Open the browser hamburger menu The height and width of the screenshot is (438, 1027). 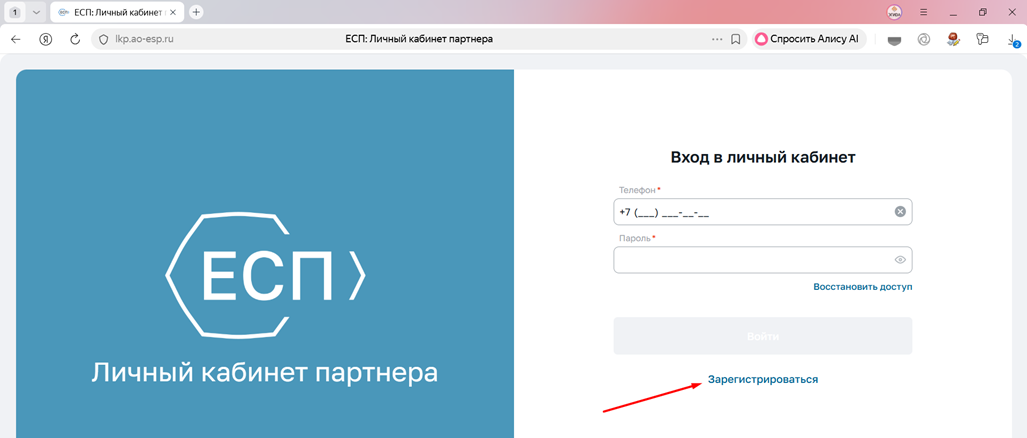[924, 12]
